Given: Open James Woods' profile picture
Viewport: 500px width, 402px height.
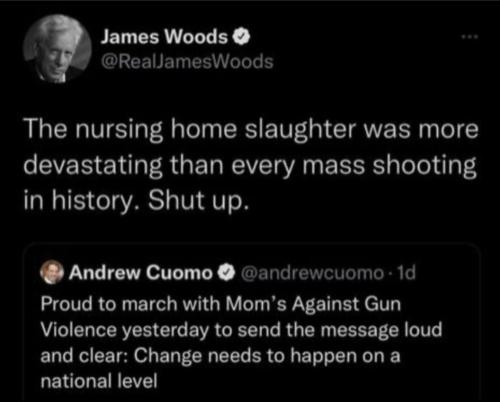Looking at the screenshot, I should click(57, 48).
